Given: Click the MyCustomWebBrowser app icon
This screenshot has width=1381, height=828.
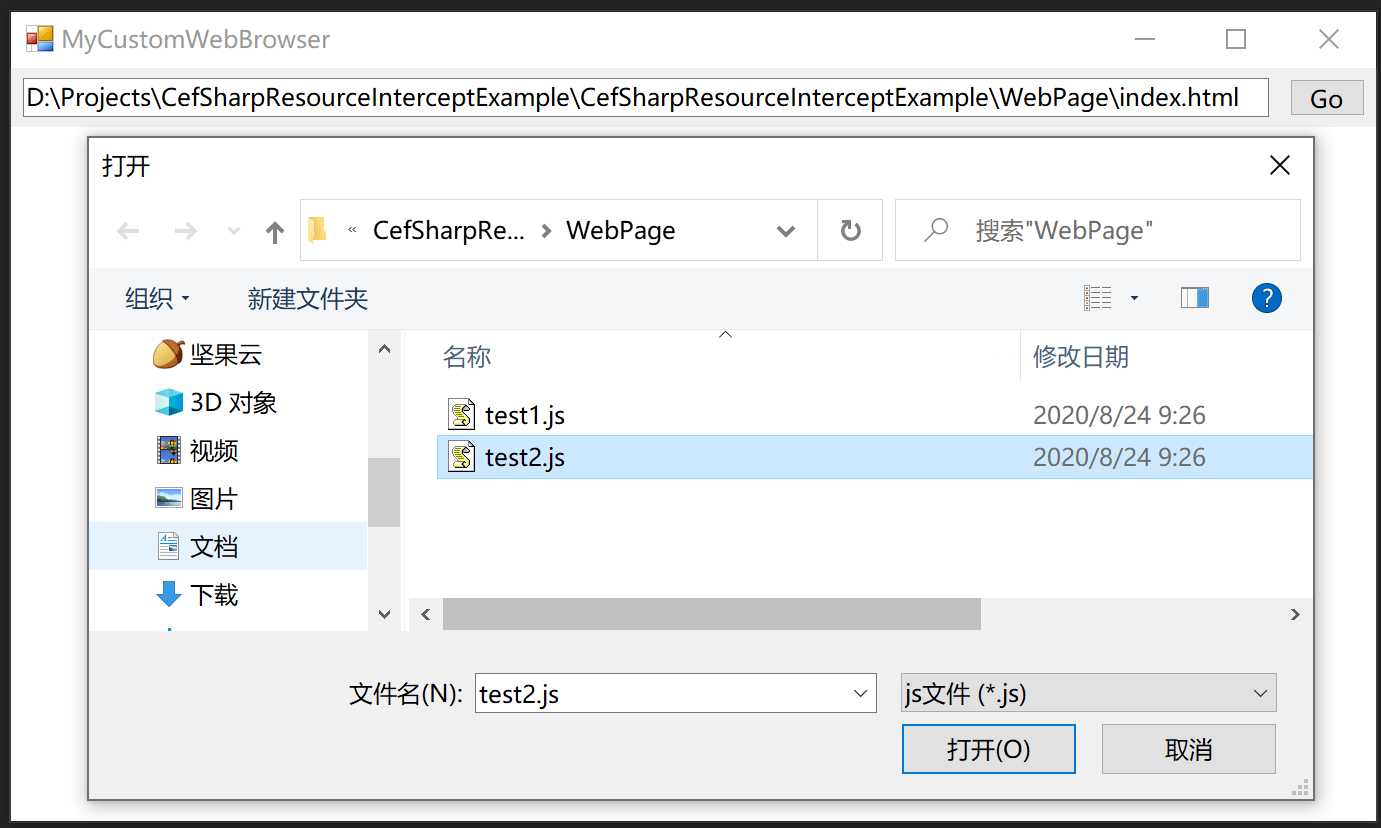Looking at the screenshot, I should coord(40,39).
